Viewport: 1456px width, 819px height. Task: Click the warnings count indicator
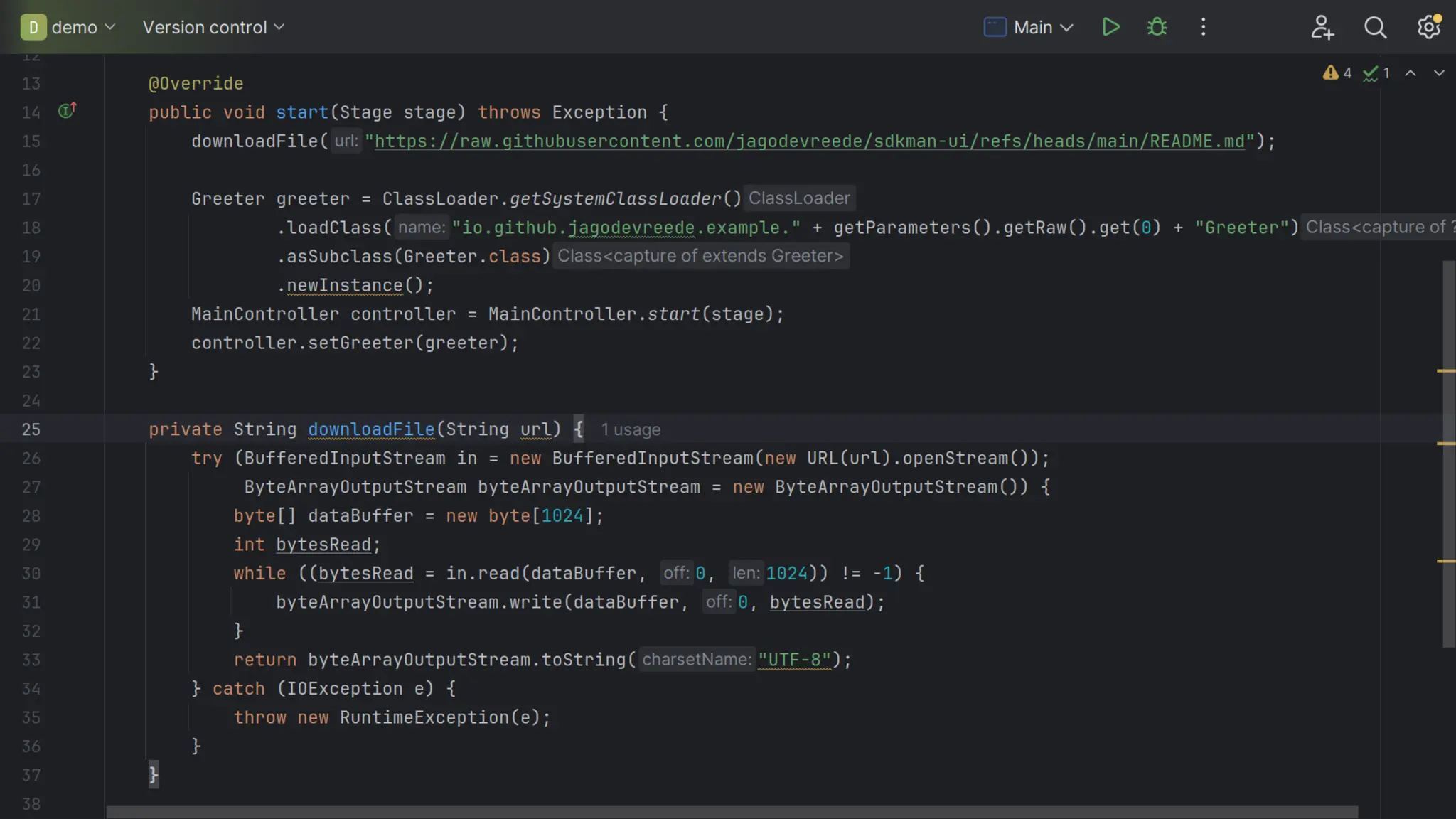(1337, 73)
